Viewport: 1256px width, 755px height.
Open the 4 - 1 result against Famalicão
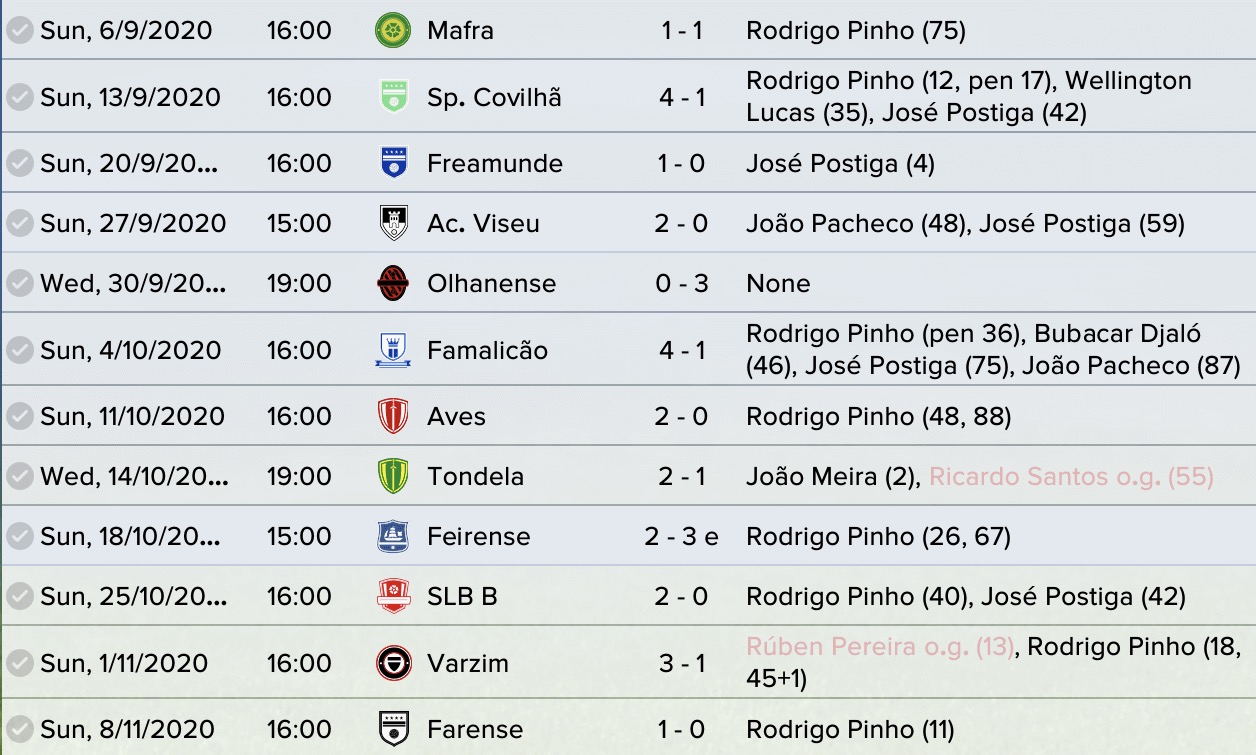[681, 350]
